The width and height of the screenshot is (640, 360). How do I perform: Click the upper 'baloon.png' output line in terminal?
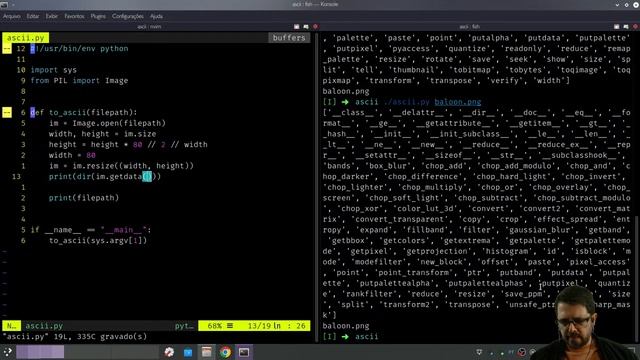[346, 91]
